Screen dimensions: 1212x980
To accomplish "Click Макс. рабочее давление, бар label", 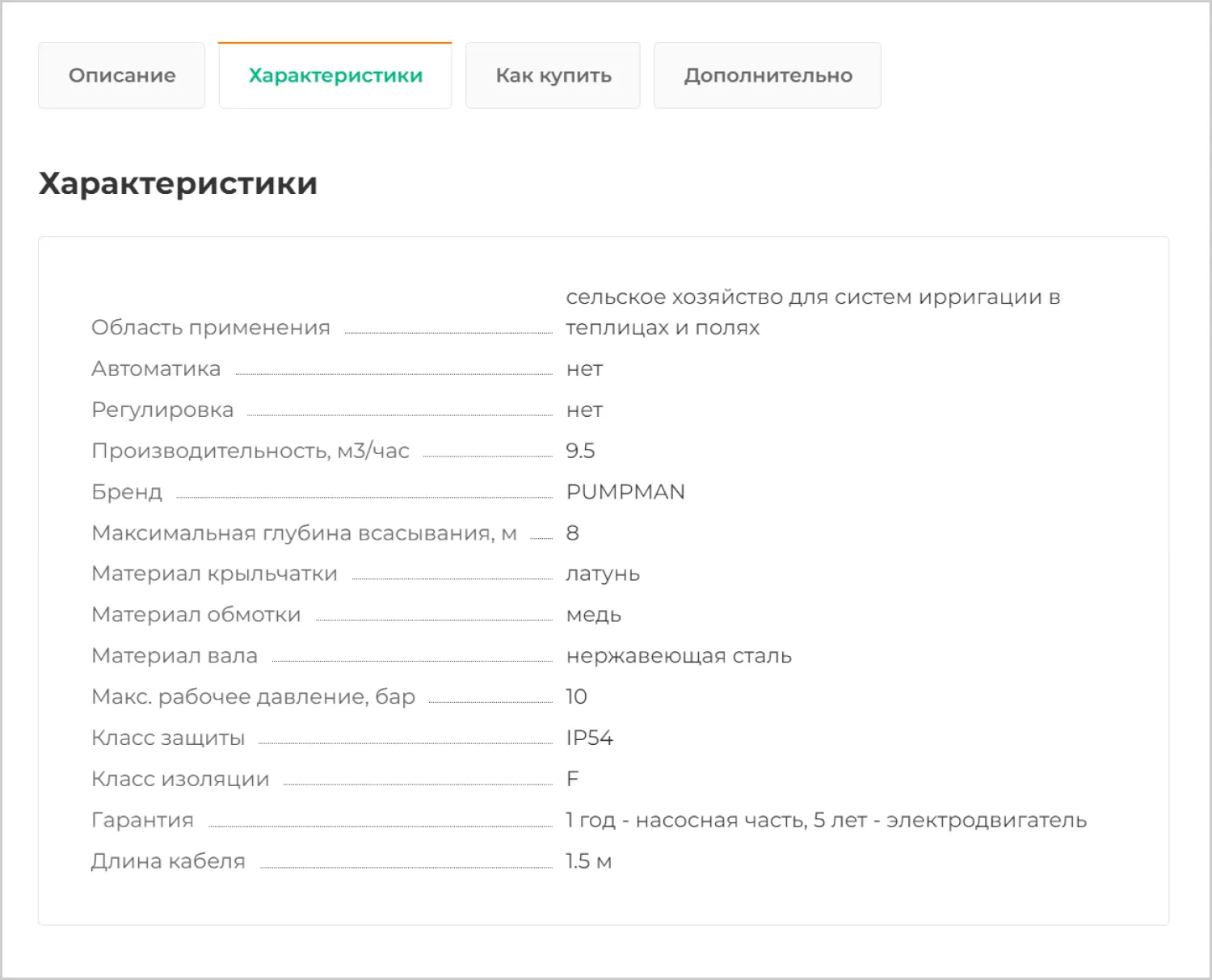I will pos(253,696).
